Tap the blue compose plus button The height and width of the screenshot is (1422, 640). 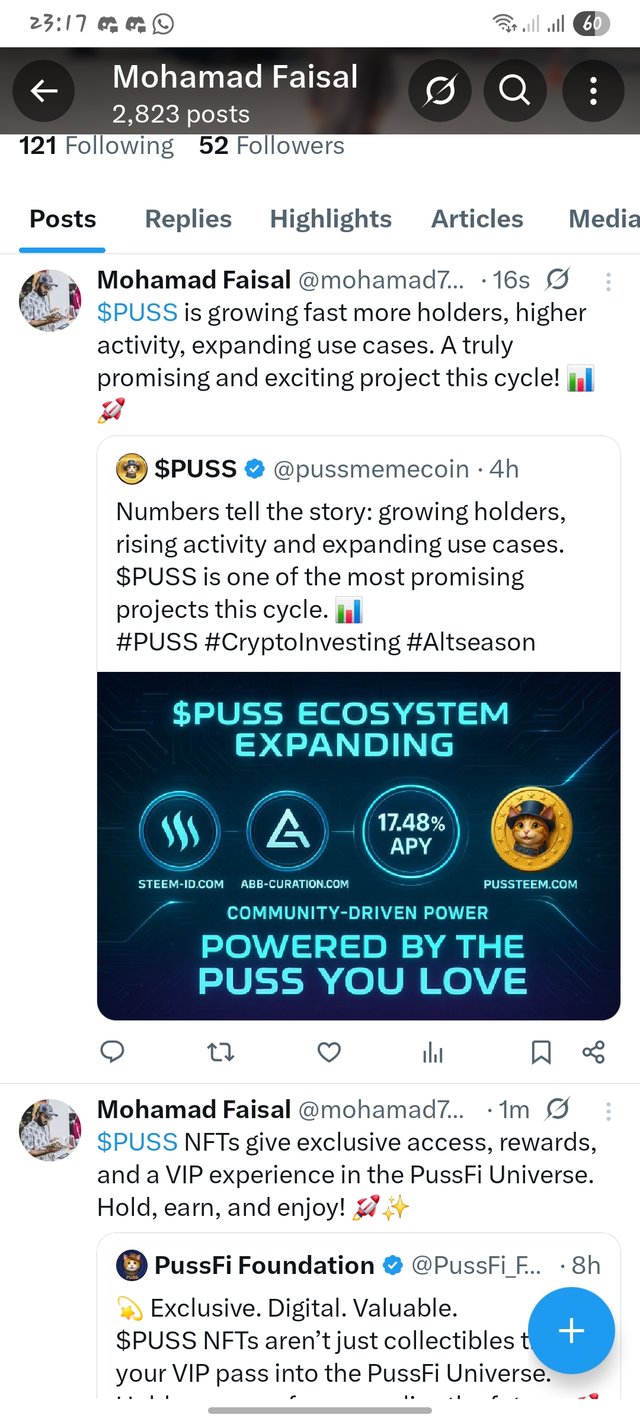click(x=570, y=1330)
